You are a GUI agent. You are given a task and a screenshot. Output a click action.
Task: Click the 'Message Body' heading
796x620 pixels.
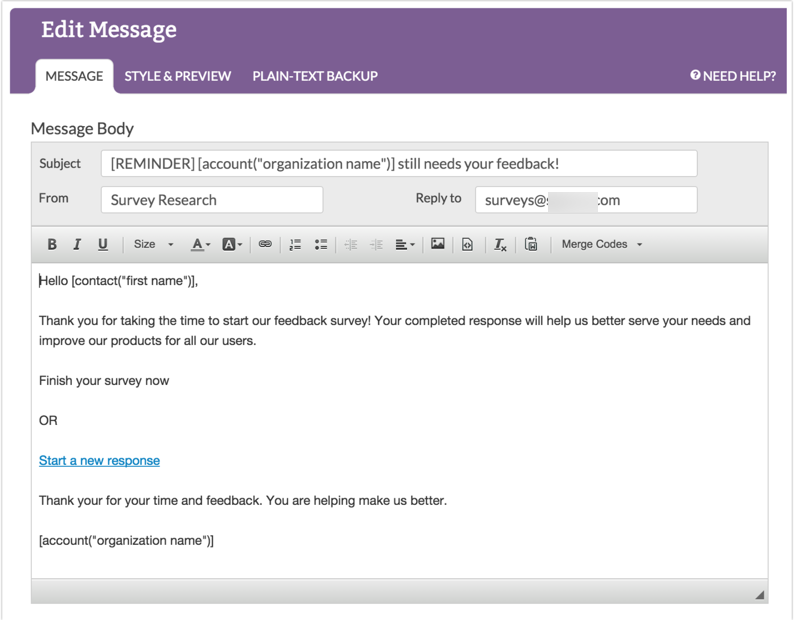pos(82,128)
